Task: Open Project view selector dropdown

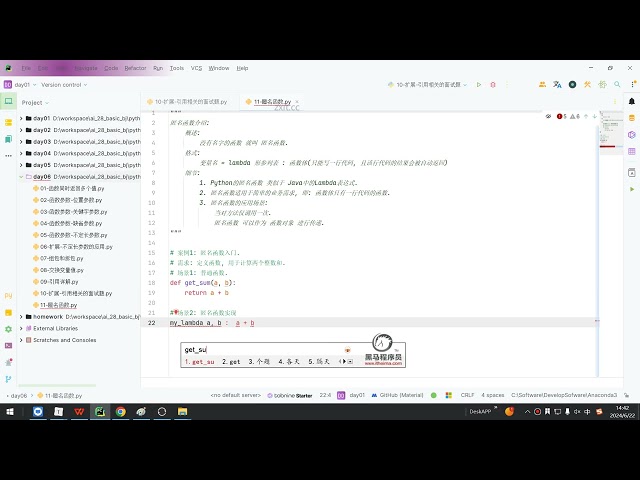Action: pos(35,102)
